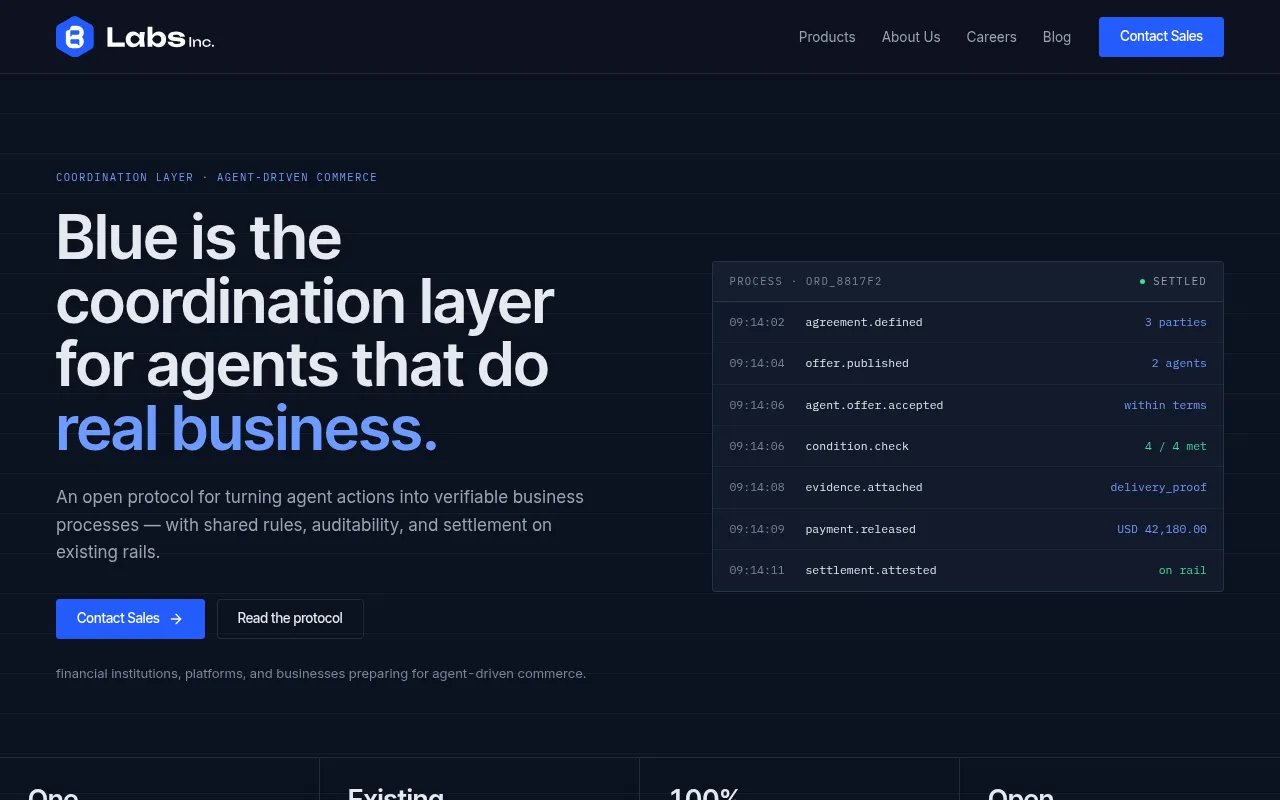Click the payment.released event name
Image resolution: width=1280 pixels, height=800 pixels.
click(x=860, y=529)
